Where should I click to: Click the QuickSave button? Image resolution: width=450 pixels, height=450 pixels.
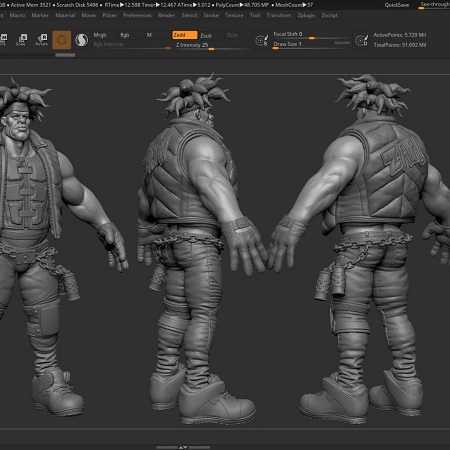pos(397,5)
